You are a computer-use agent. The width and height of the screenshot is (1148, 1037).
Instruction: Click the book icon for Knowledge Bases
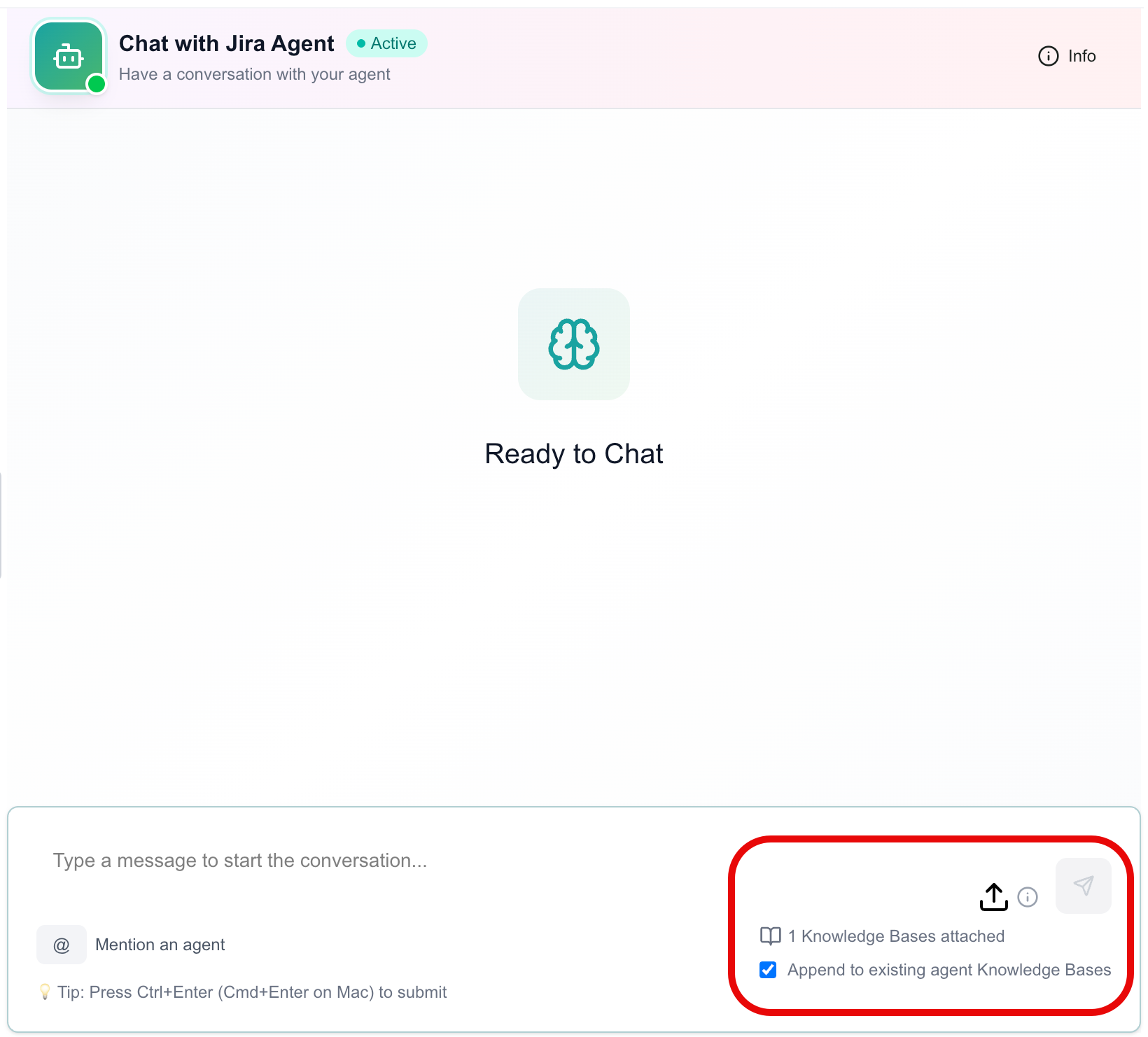pos(771,936)
